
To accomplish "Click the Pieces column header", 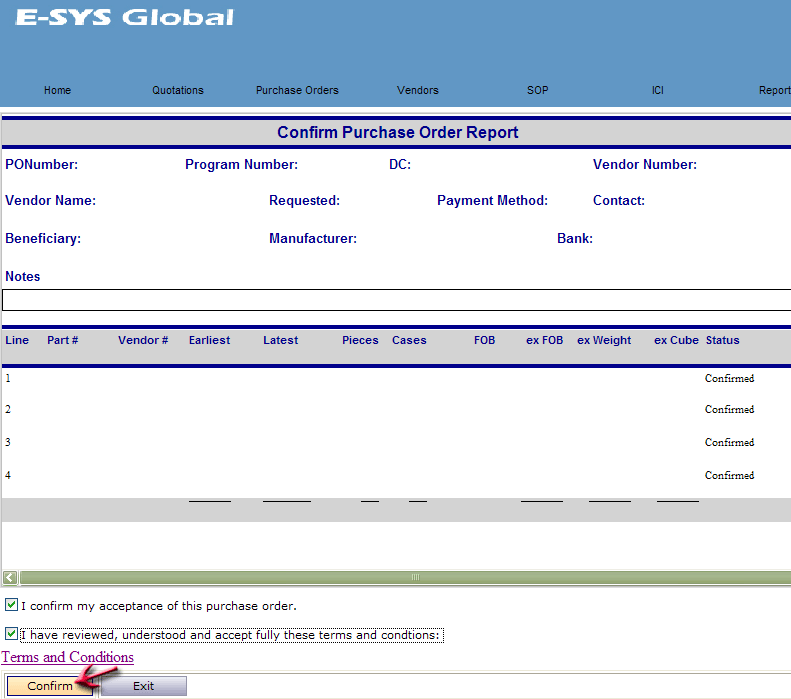I will (360, 340).
